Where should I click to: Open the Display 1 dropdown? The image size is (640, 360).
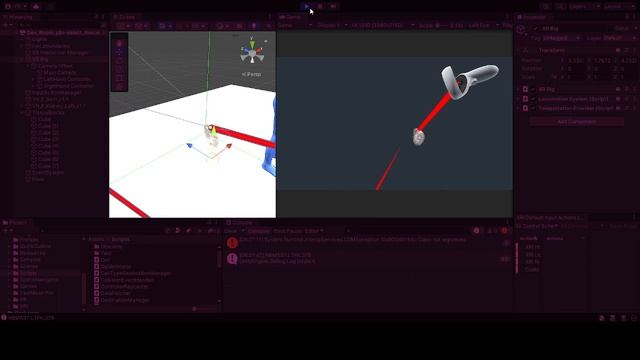(x=332, y=25)
